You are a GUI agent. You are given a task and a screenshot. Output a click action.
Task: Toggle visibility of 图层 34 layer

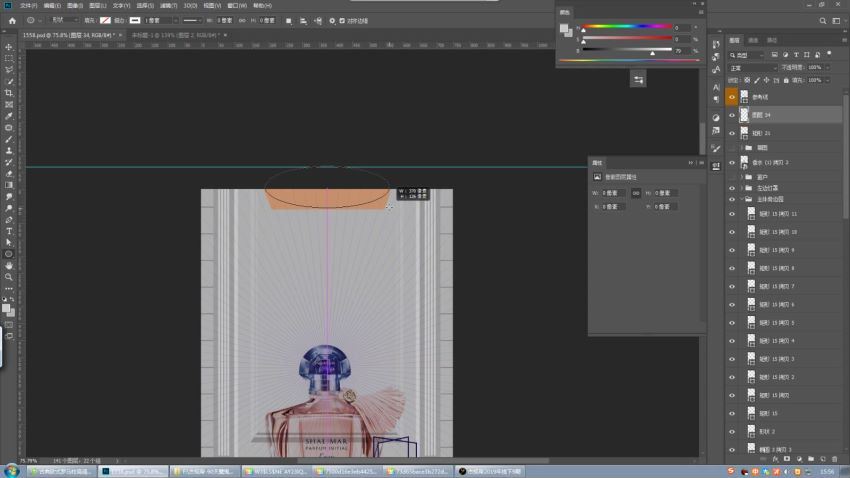(x=732, y=115)
